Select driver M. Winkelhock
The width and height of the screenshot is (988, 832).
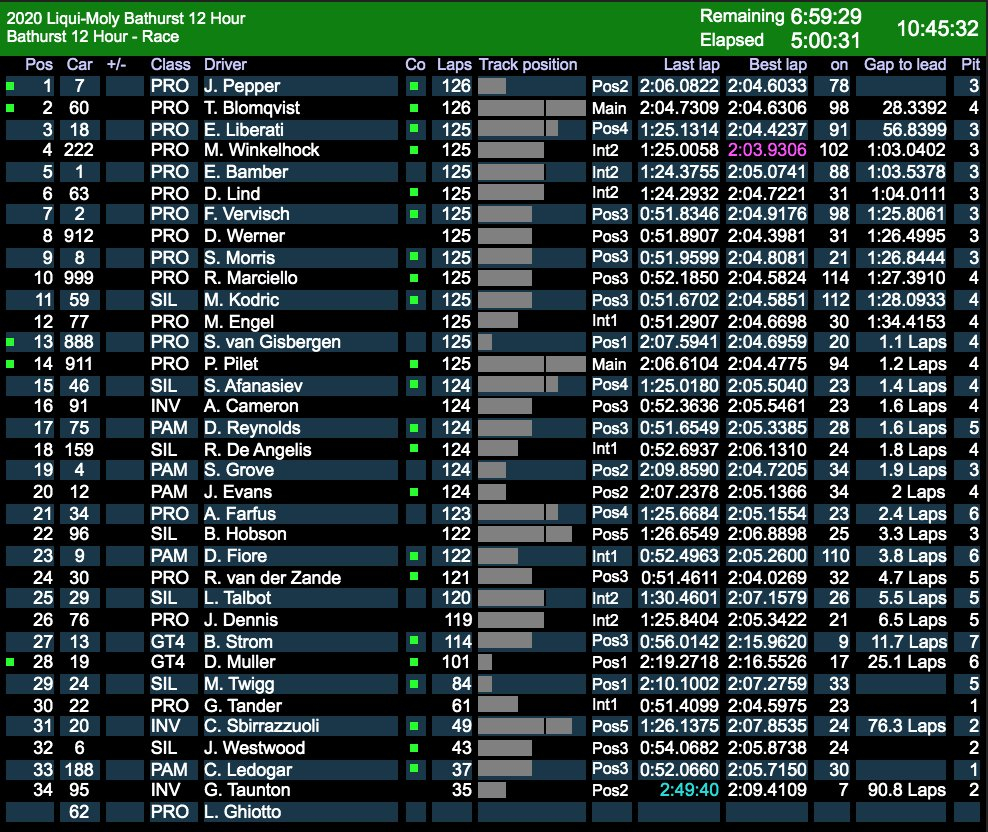[261, 150]
